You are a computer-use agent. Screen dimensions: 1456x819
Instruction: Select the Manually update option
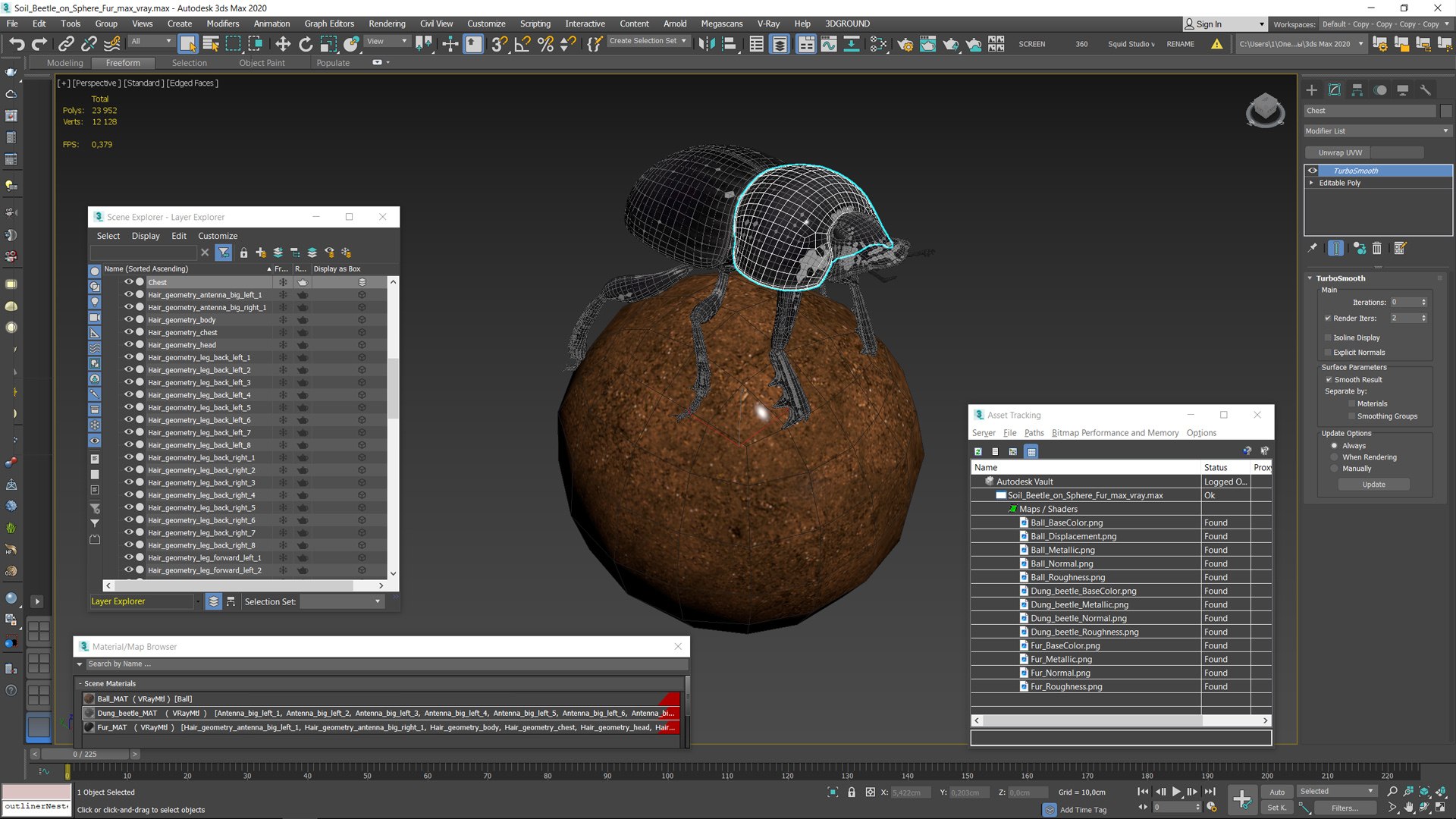(x=1335, y=469)
